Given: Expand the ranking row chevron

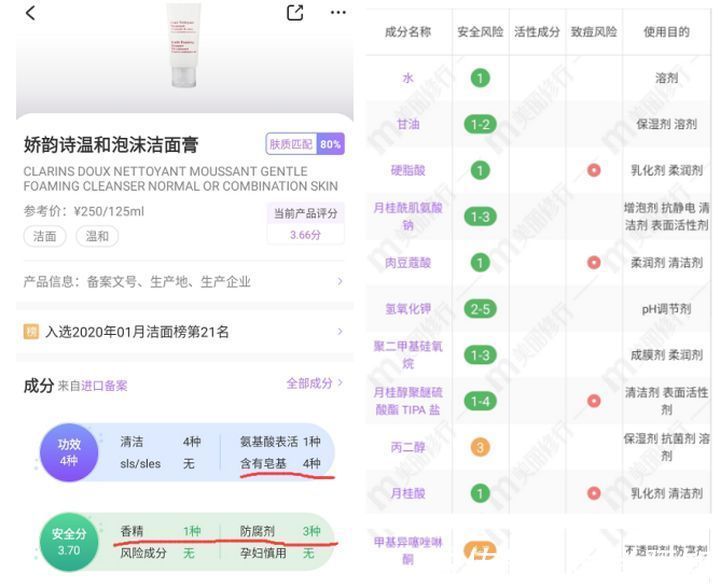Looking at the screenshot, I should (340, 331).
